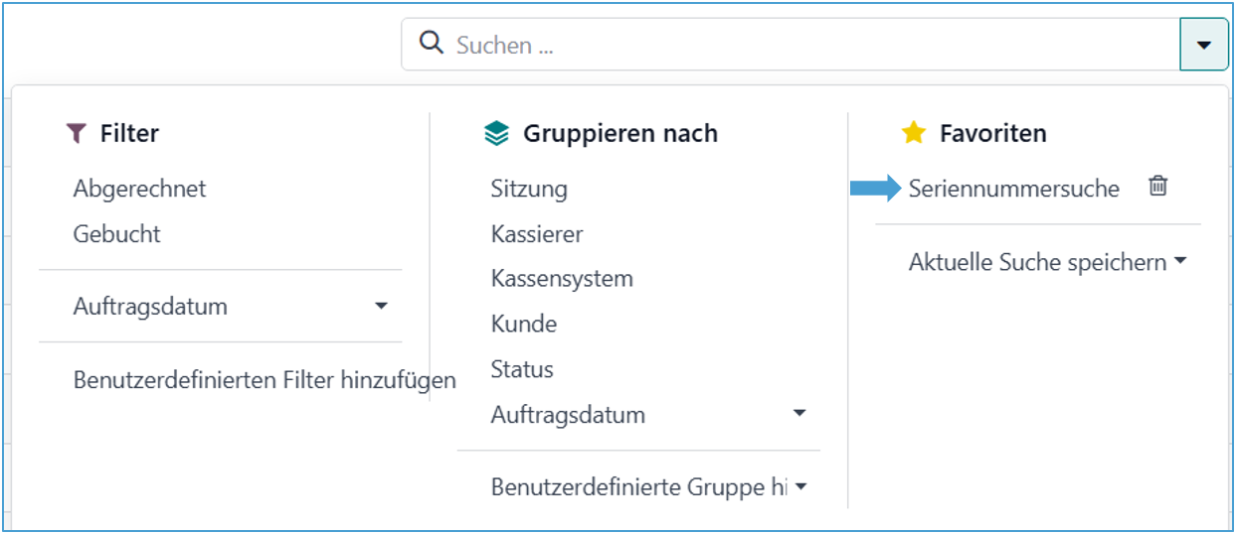Apply the Gebucht filter

click(x=117, y=234)
